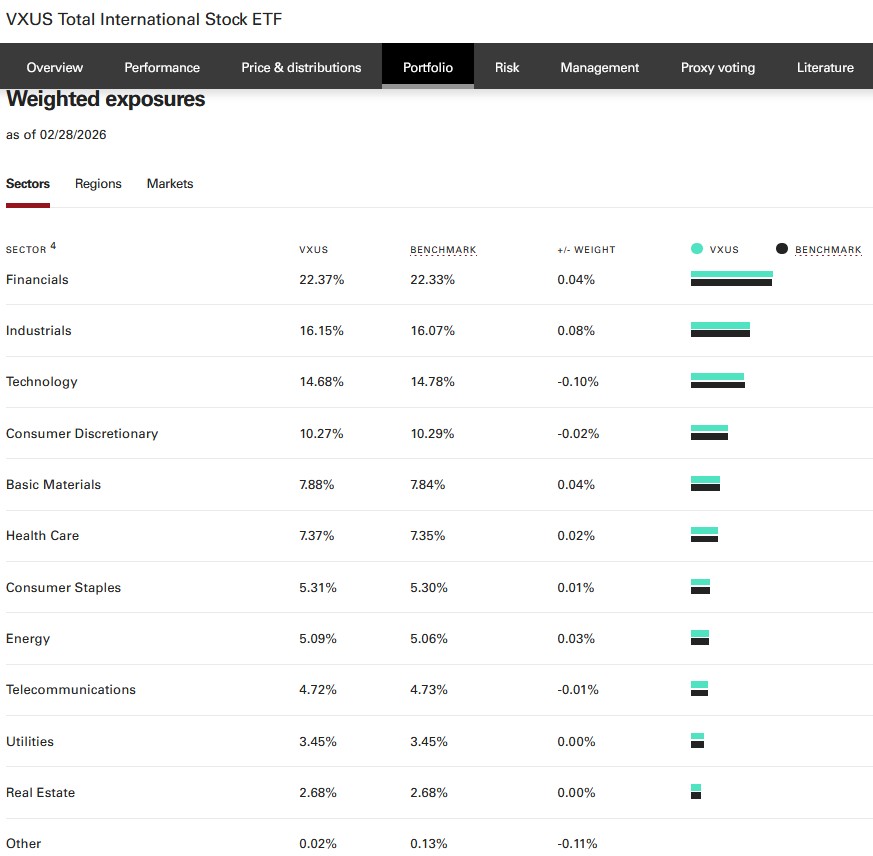Click Basic Materials value 7.88%
Screen dimensions: 873x856
(x=316, y=485)
